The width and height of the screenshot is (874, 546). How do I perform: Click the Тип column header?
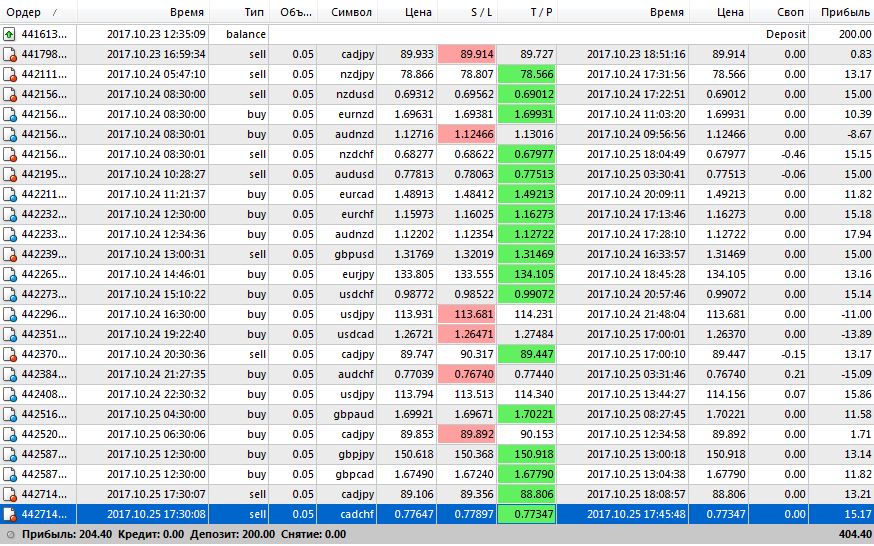[x=239, y=12]
